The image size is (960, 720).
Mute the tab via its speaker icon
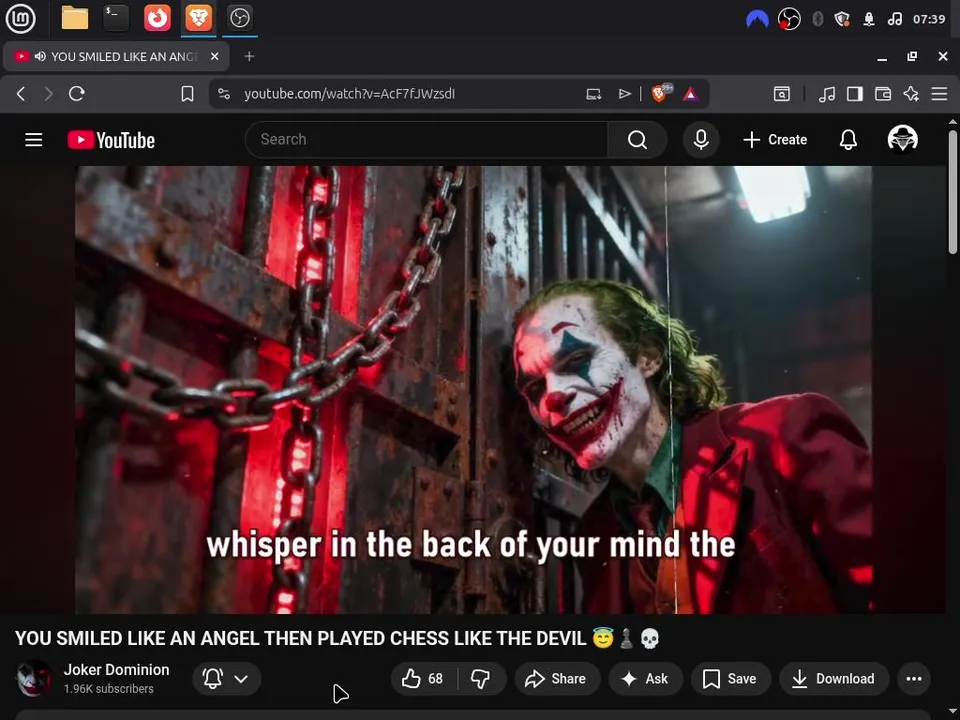[x=40, y=56]
